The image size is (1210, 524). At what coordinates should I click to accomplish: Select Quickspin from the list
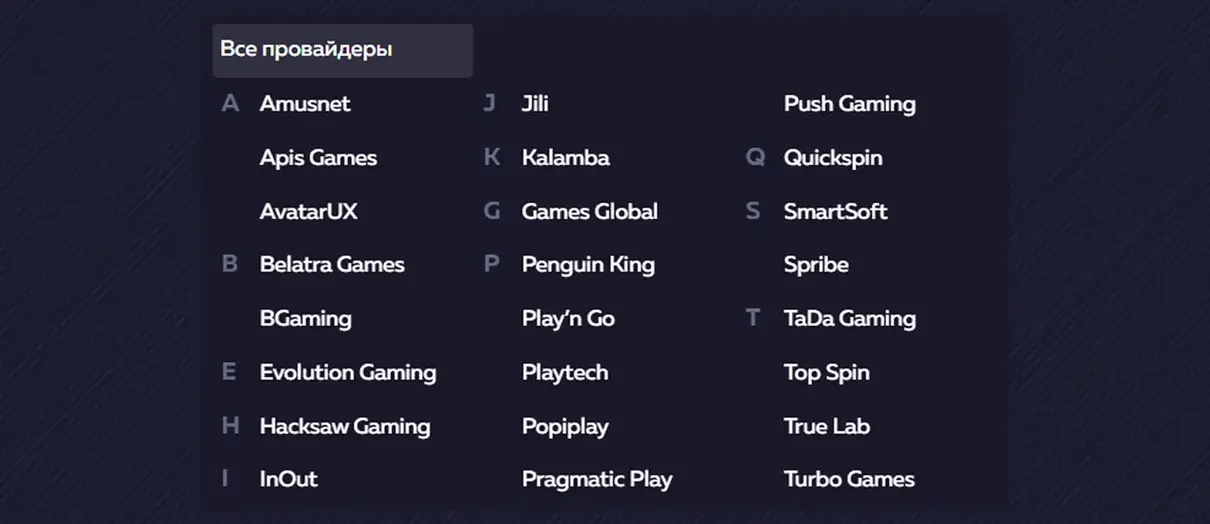coord(833,158)
